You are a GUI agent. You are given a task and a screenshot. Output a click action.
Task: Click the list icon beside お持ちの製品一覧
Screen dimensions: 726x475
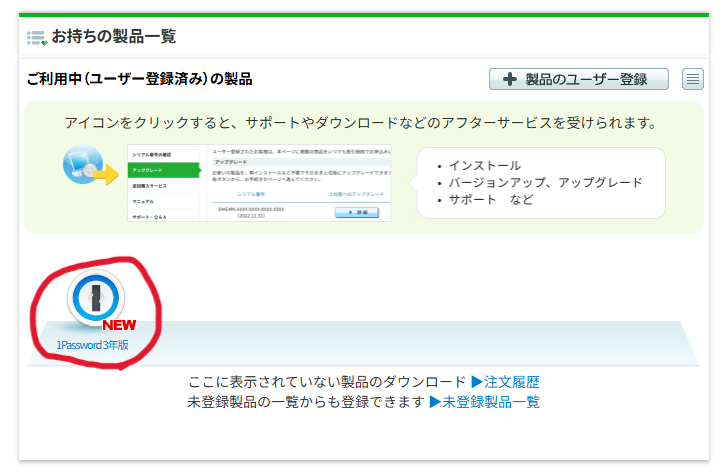click(x=37, y=37)
